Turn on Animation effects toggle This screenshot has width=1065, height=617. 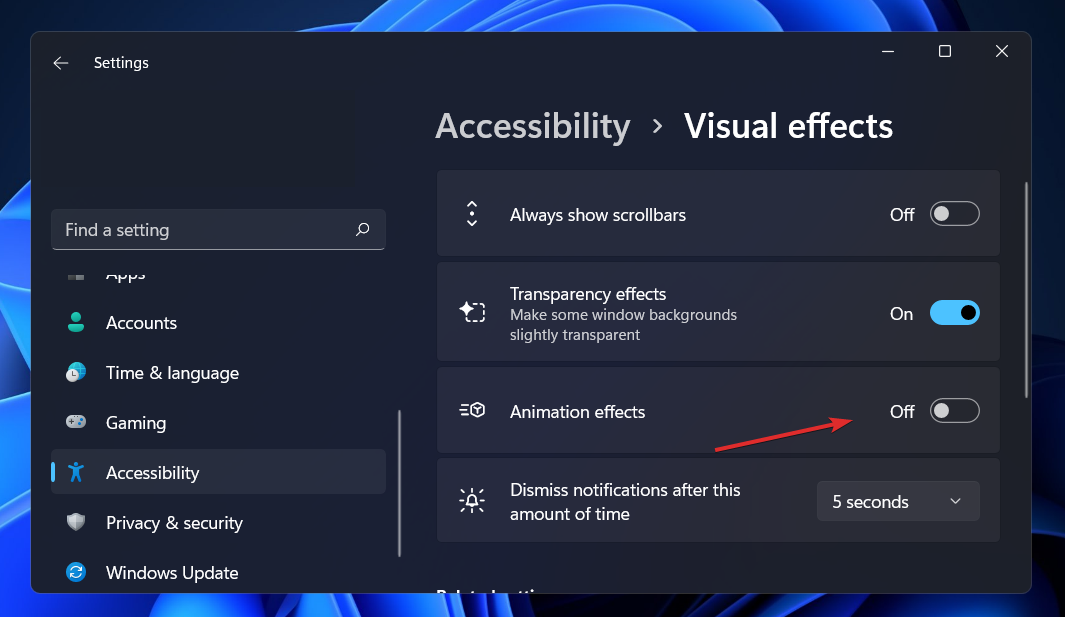click(x=954, y=411)
